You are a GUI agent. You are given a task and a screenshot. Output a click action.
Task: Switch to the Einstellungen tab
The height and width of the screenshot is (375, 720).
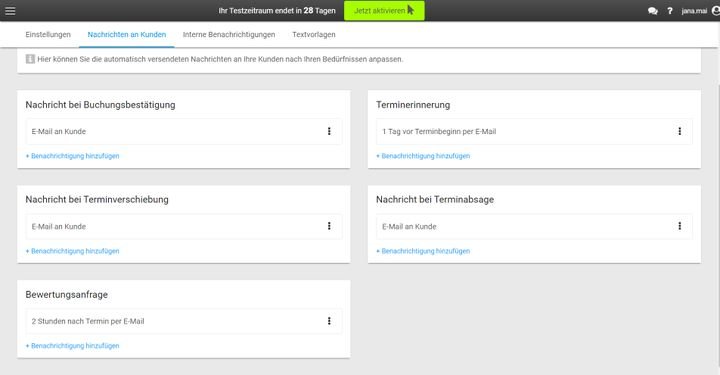48,34
